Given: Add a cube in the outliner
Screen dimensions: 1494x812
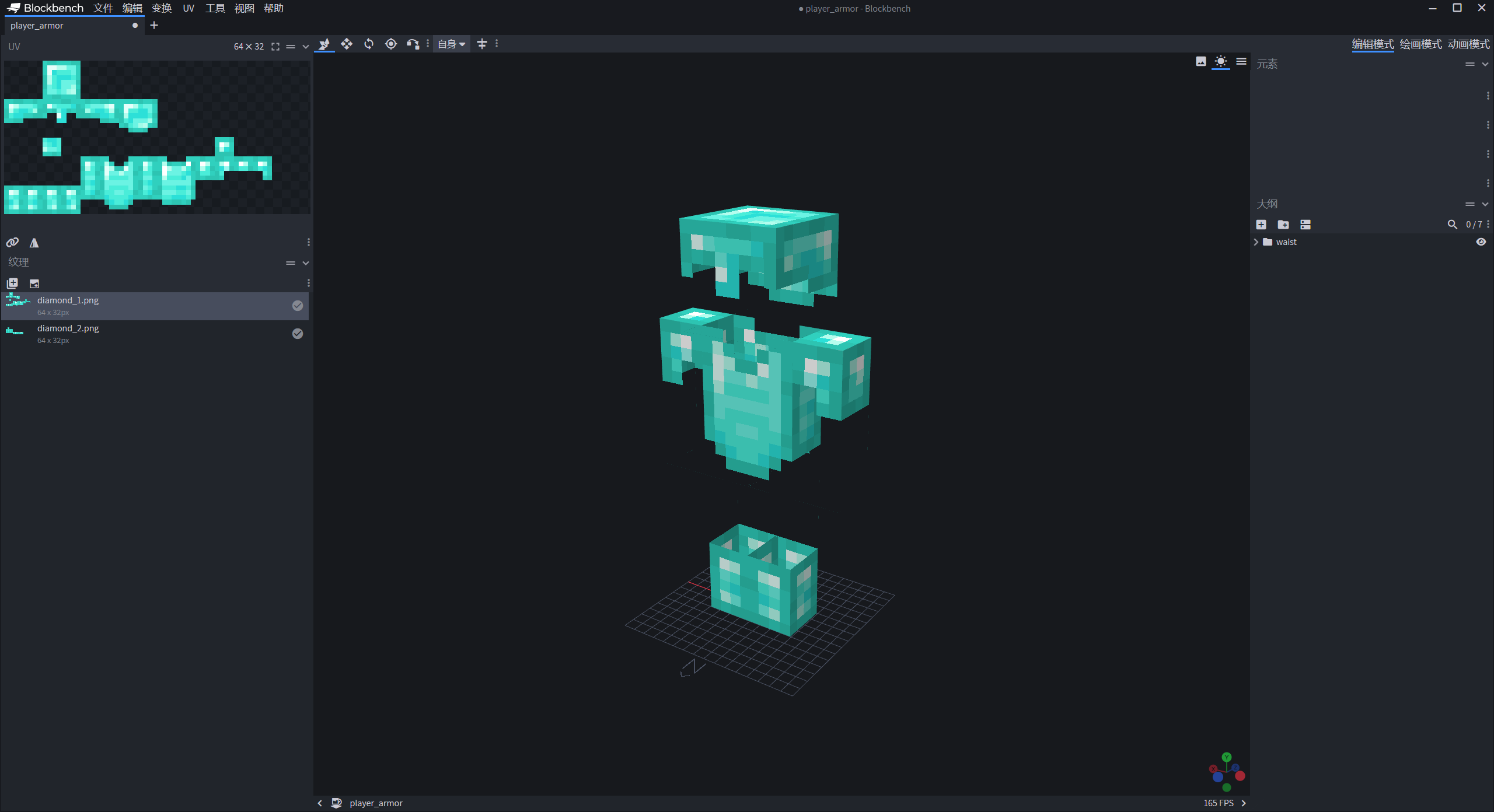Looking at the screenshot, I should [x=1261, y=225].
